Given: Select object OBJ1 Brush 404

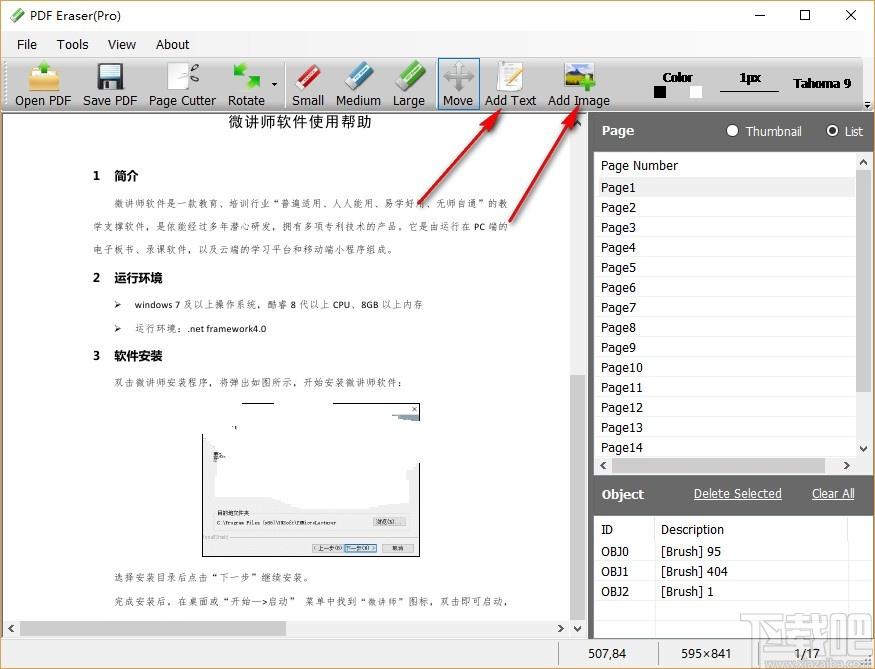Looking at the screenshot, I should click(x=723, y=572).
